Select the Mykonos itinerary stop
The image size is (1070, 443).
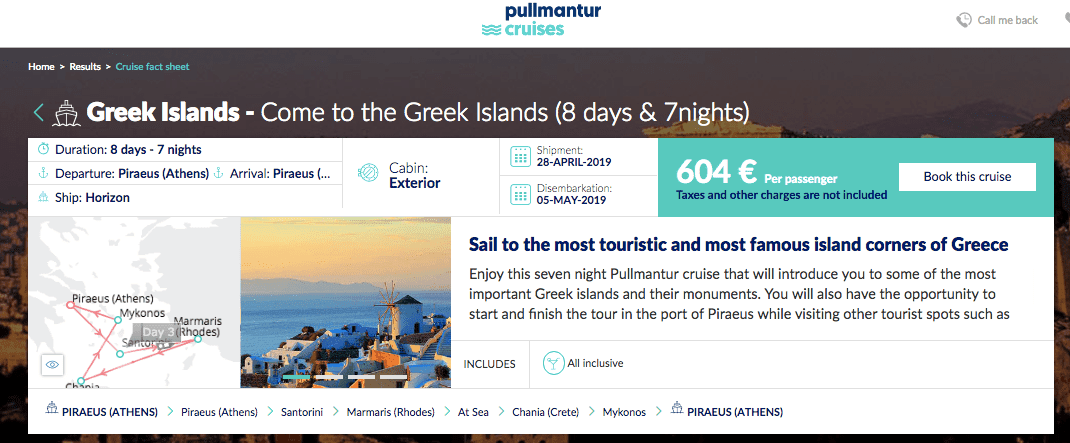(x=624, y=412)
